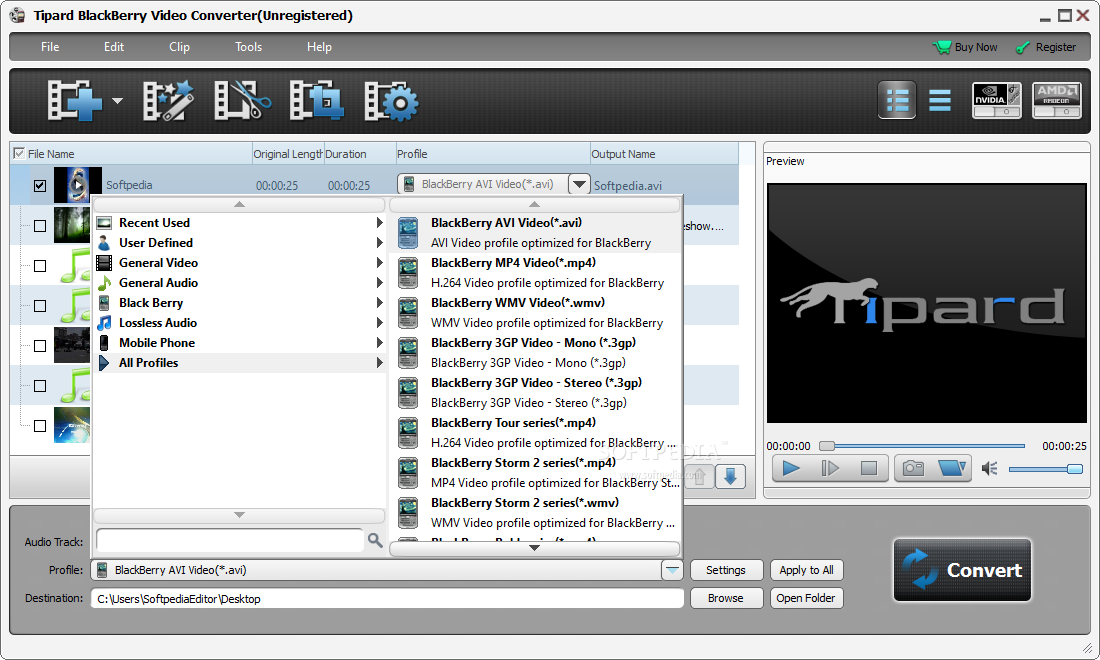
Task: Open the Help menu
Action: pyautogui.click(x=319, y=47)
